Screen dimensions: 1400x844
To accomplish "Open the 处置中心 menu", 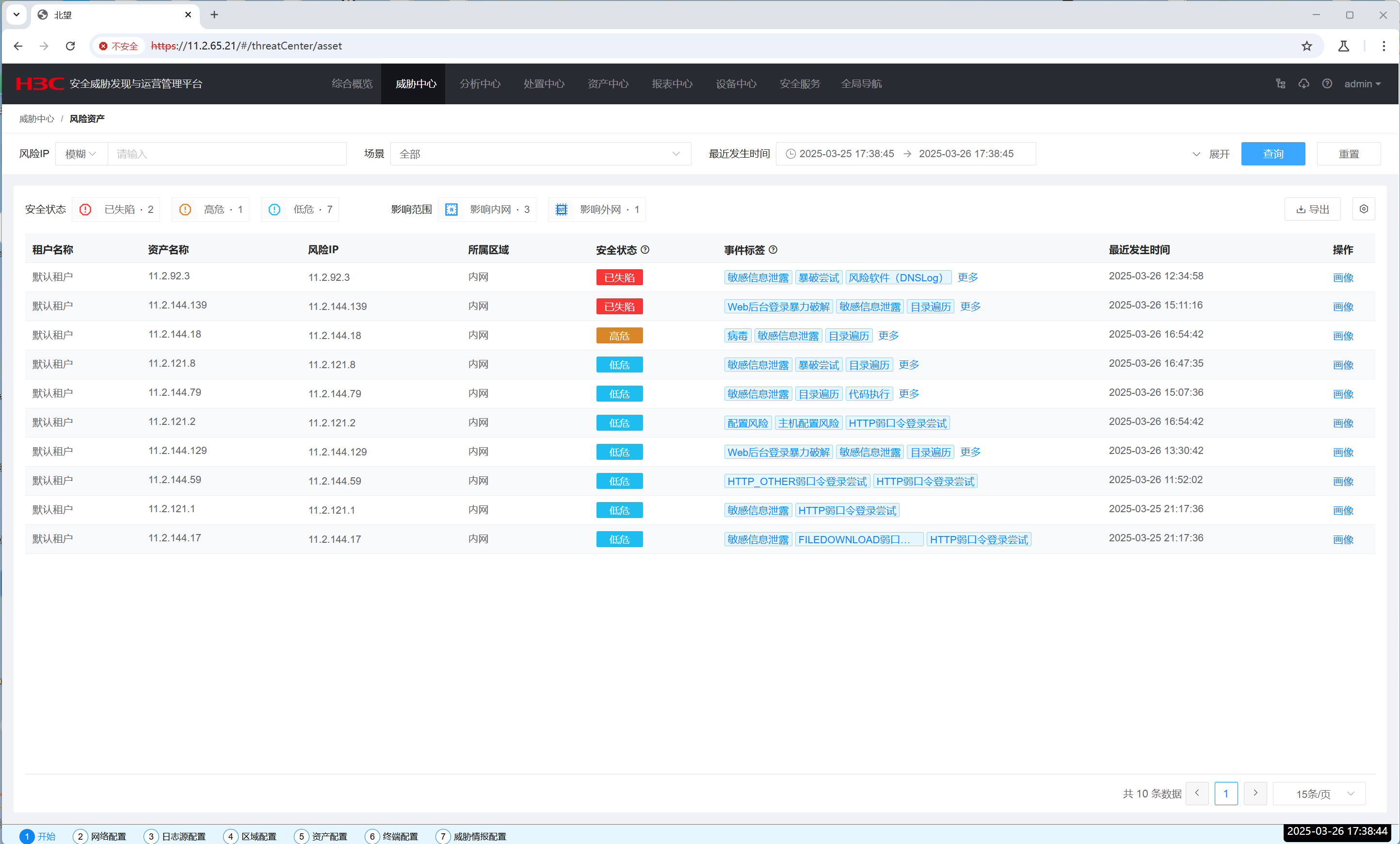I will [544, 83].
